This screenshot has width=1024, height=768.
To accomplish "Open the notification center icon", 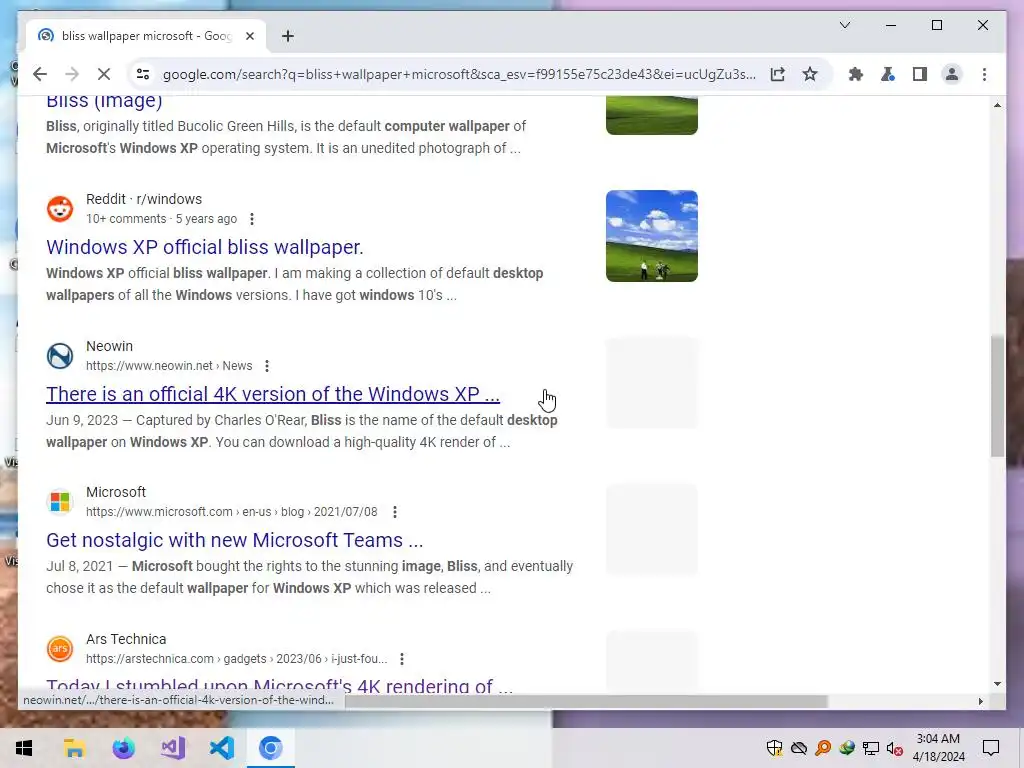I will 991,748.
